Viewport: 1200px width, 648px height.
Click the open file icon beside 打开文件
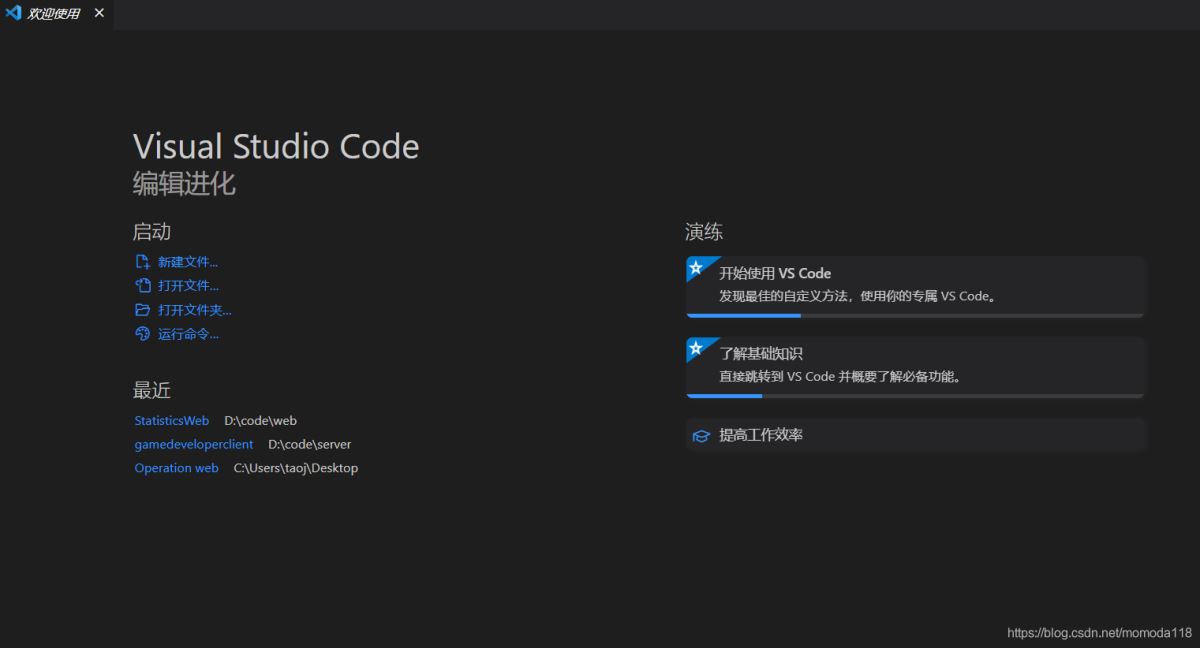tap(142, 286)
